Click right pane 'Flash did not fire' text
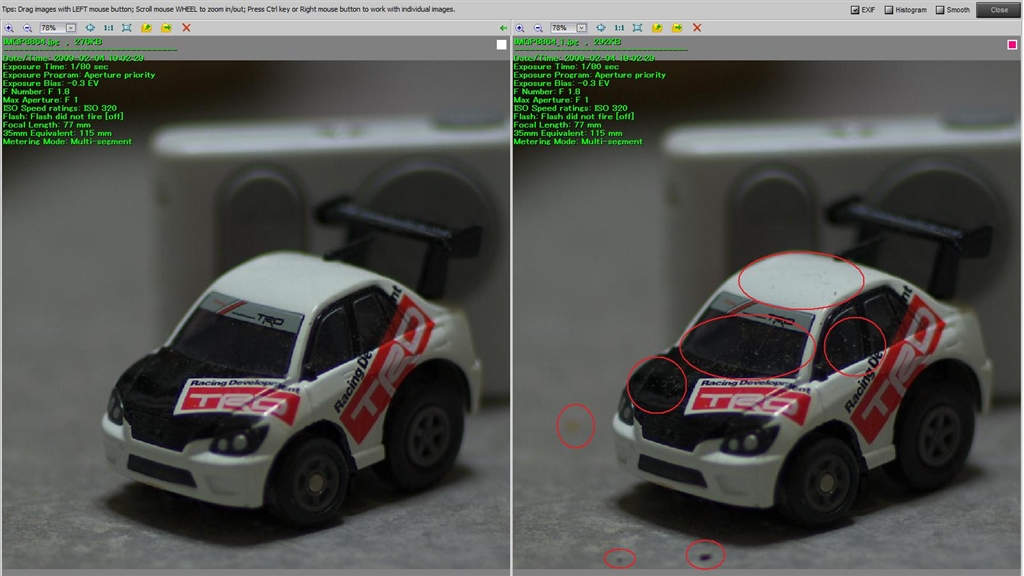Image resolution: width=1024 pixels, height=576 pixels. pos(578,116)
